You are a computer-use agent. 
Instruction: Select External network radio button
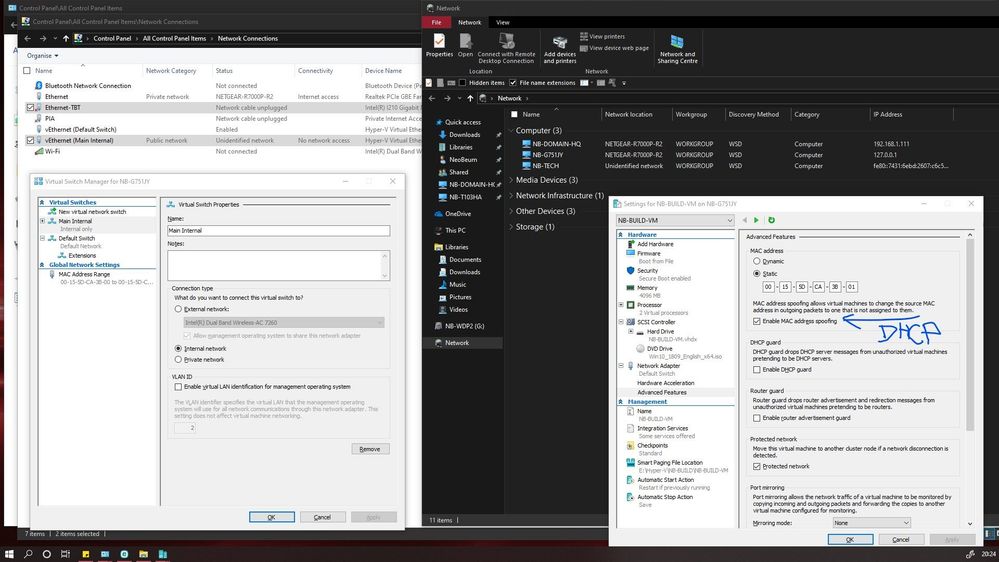[178, 309]
